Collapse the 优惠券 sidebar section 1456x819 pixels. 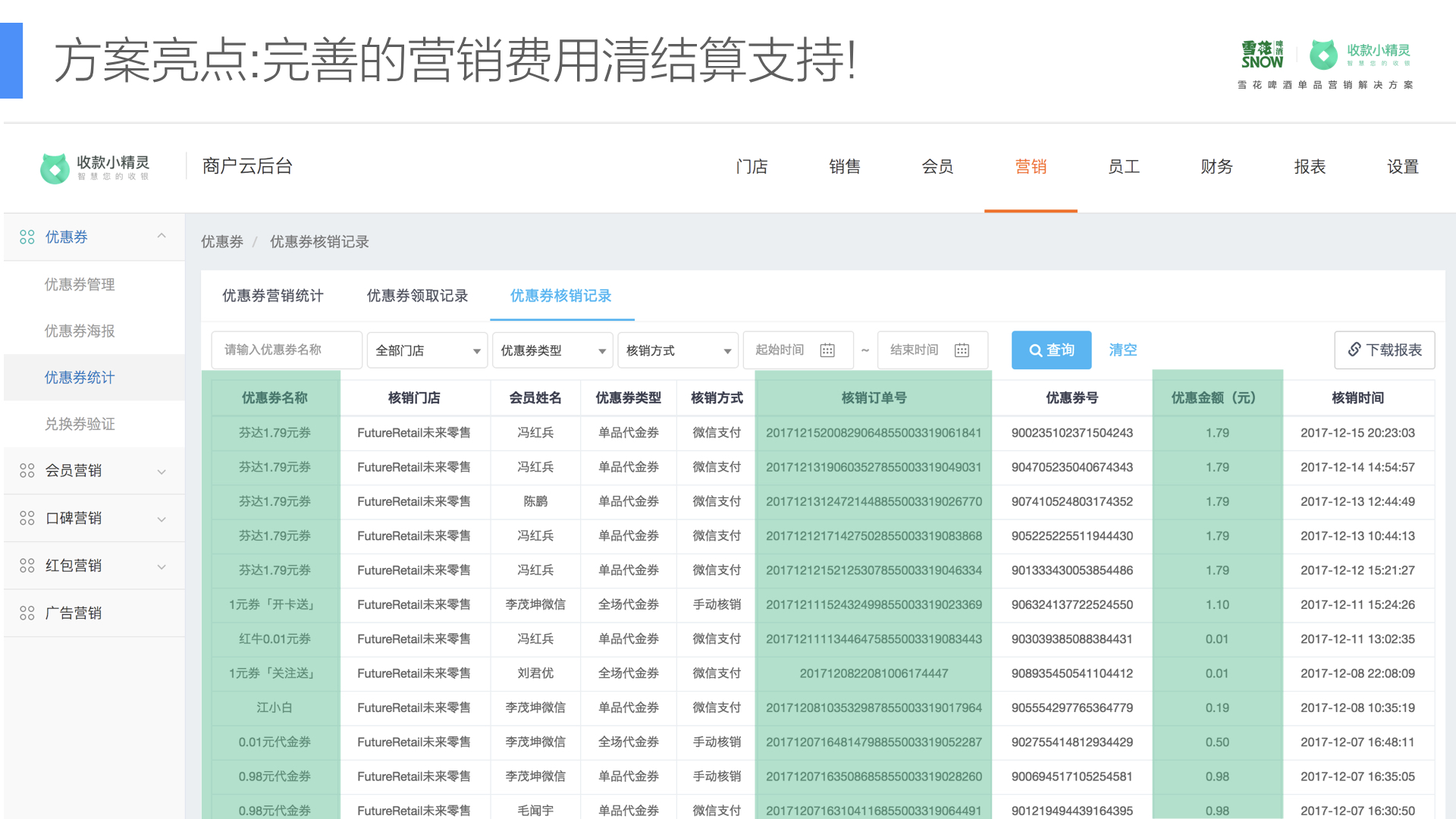tap(162, 237)
